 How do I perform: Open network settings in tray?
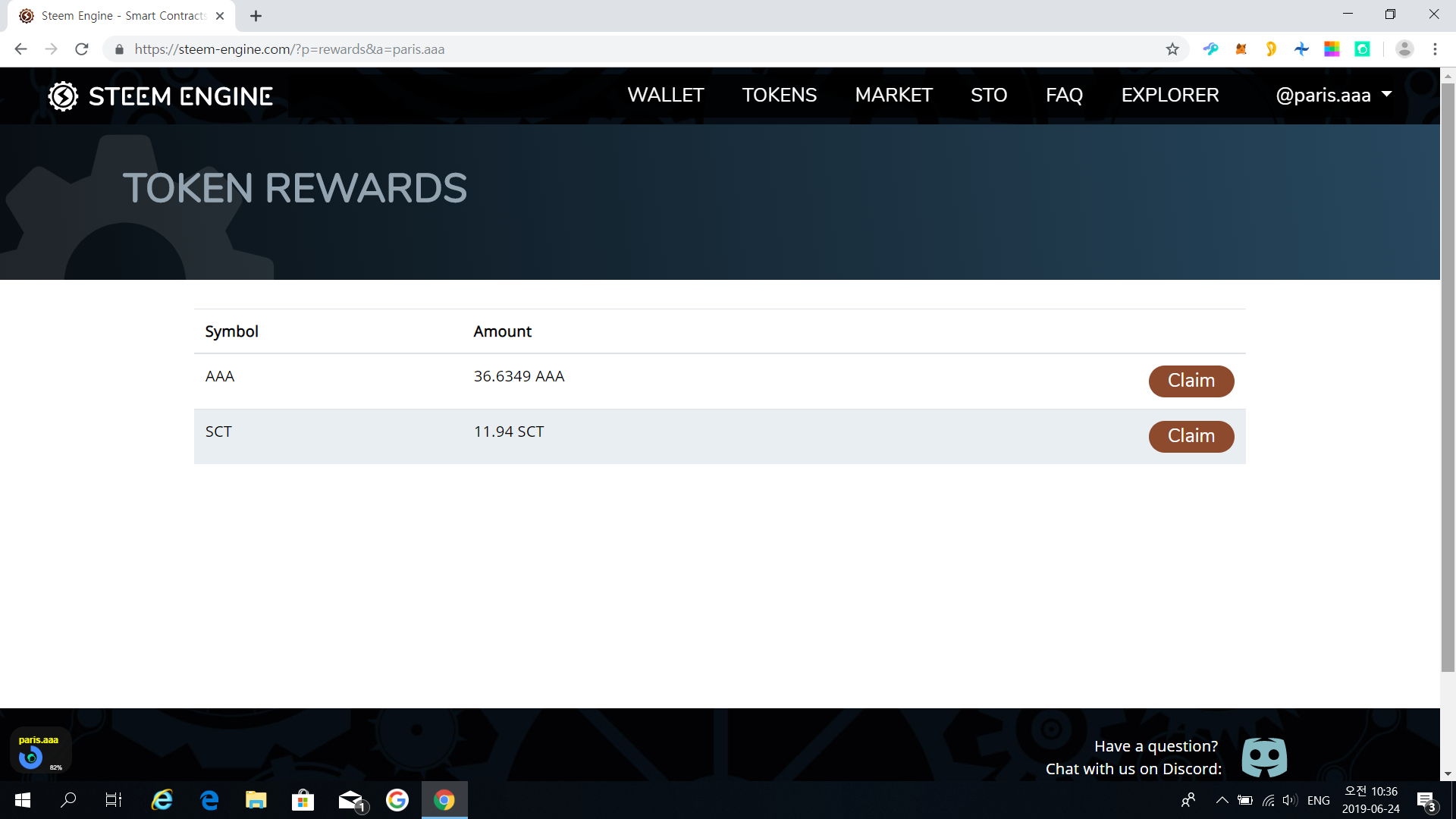1268,800
